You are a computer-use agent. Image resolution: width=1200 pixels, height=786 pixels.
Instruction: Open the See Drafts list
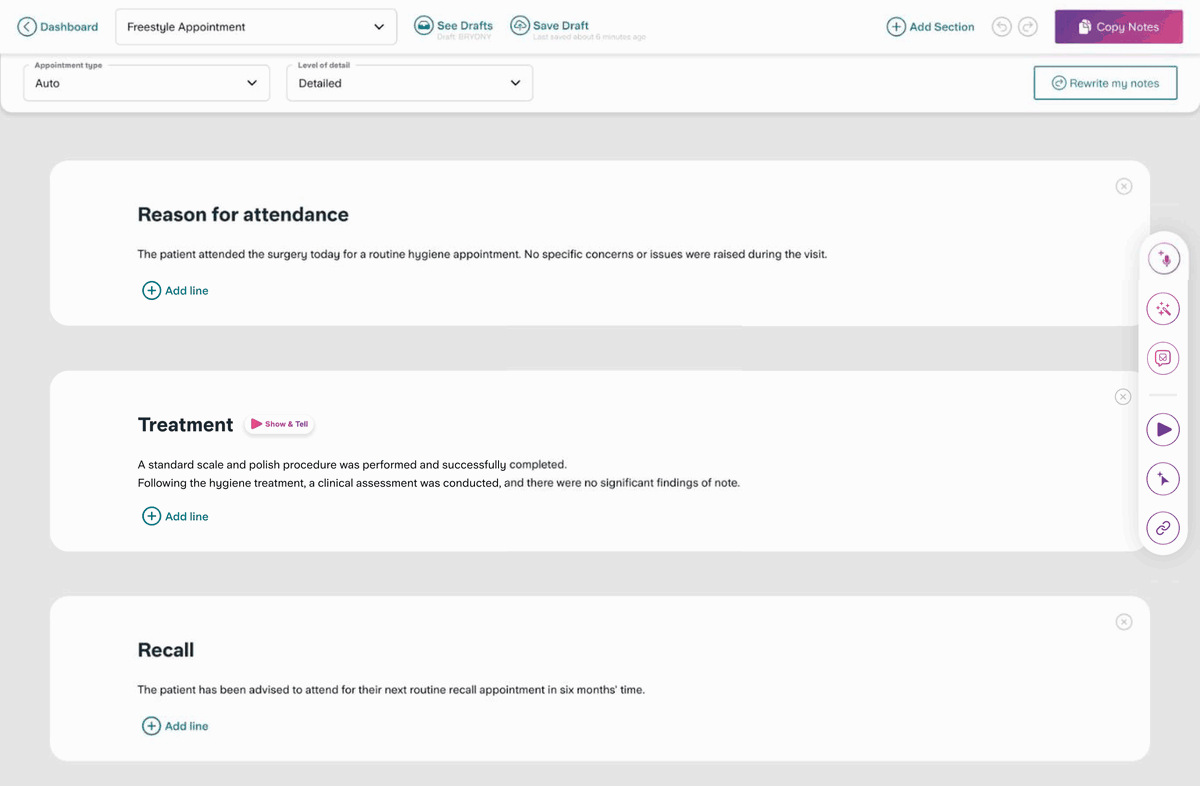[x=453, y=27]
